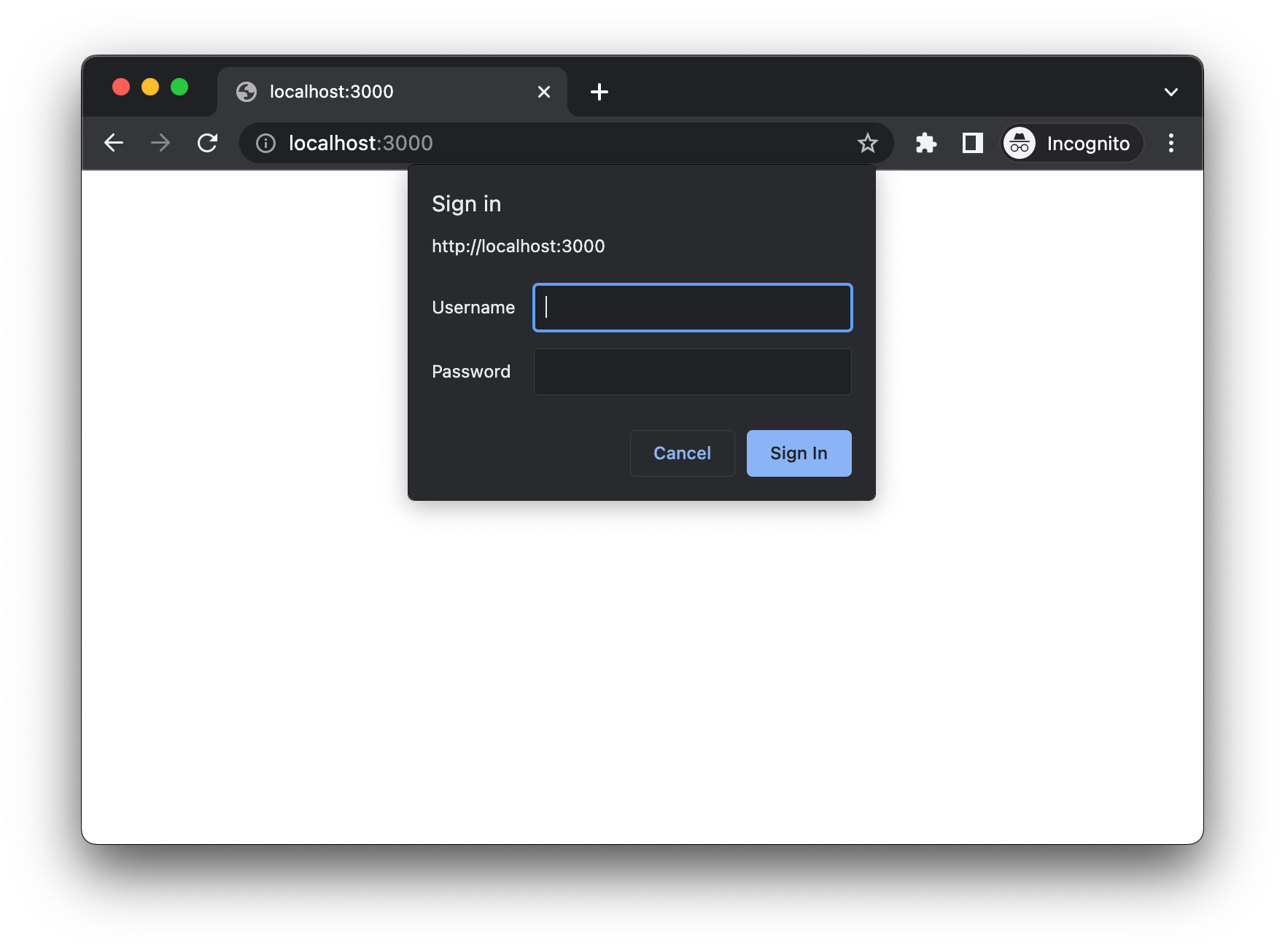1285x952 pixels.
Task: Toggle keyboard focus into the Password field
Action: (x=691, y=371)
